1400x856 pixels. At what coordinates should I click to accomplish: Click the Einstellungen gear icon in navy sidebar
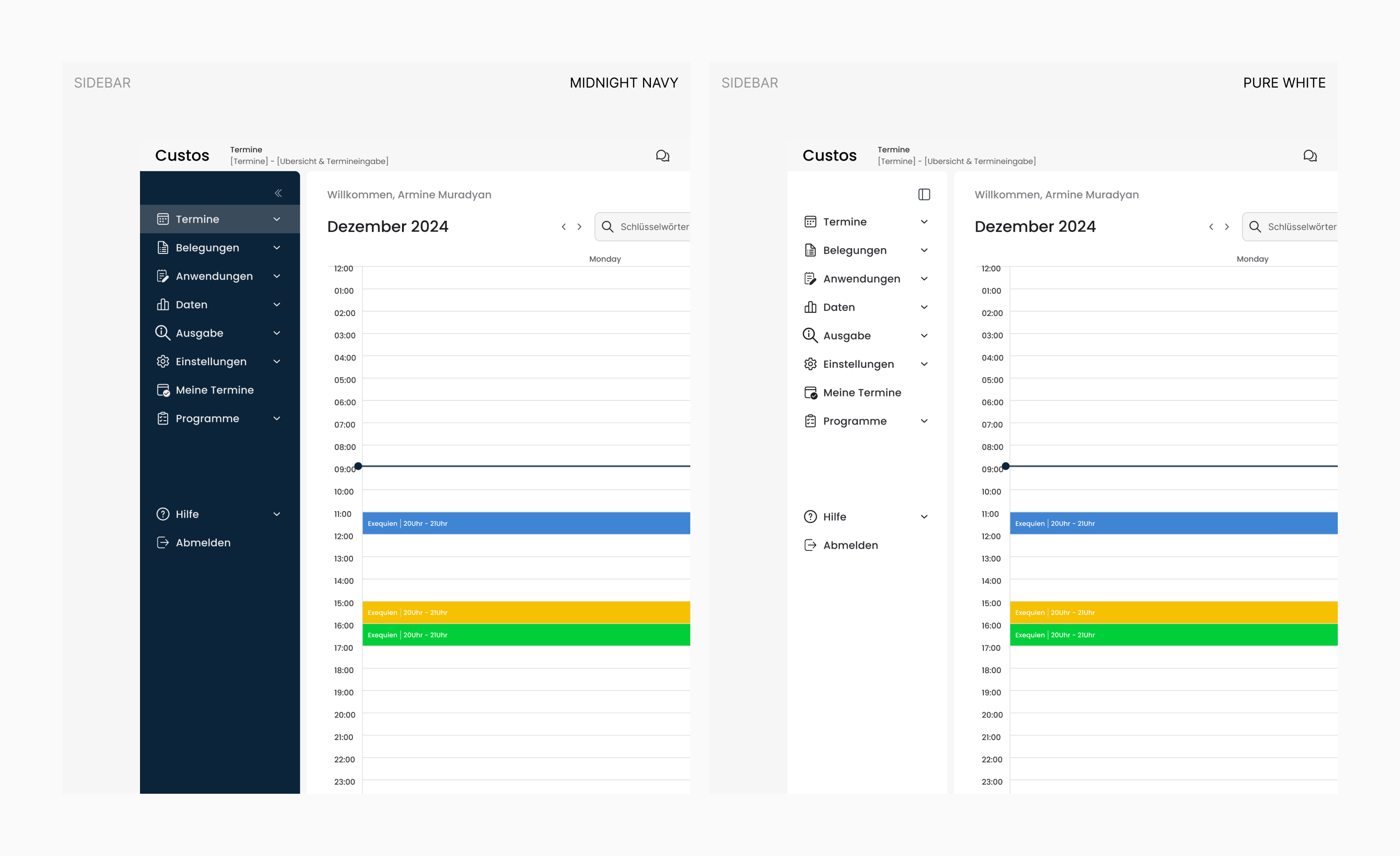click(163, 361)
